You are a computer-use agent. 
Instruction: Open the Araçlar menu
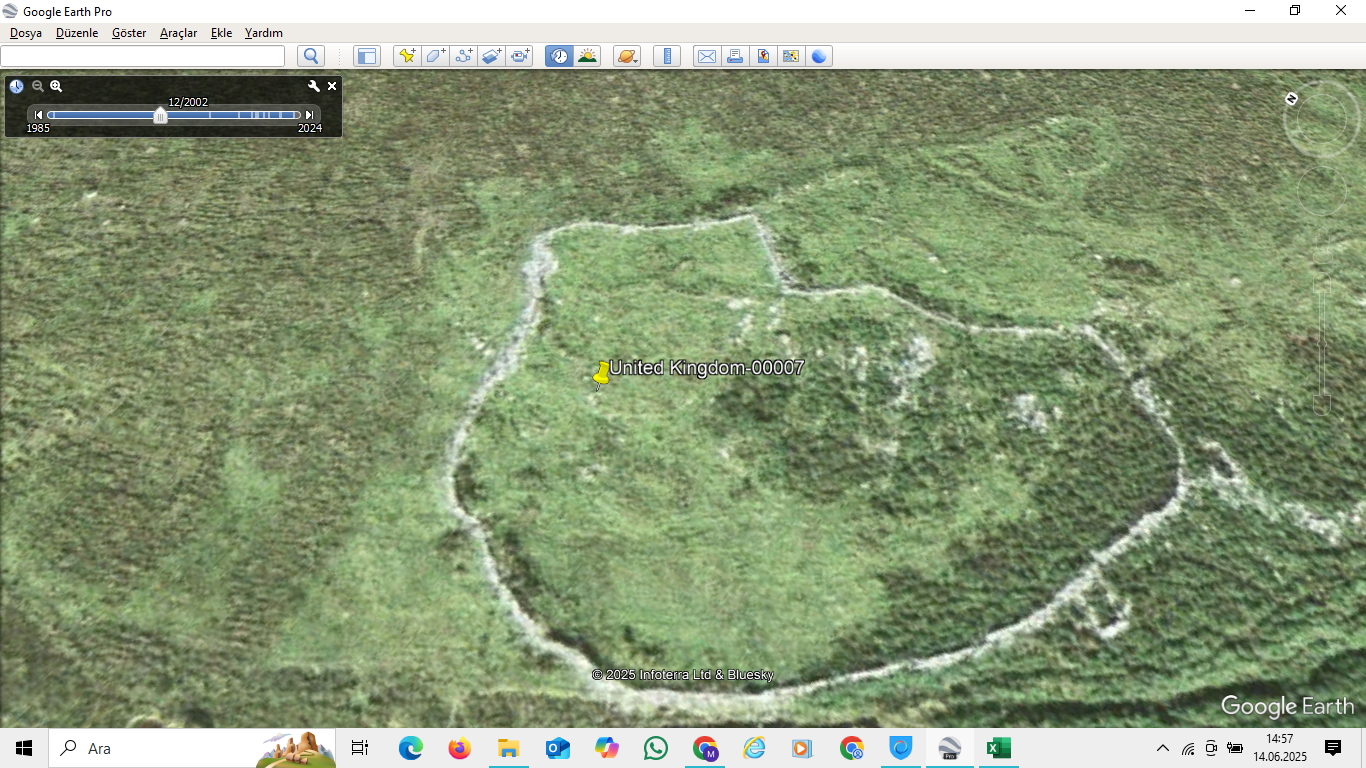coord(179,33)
